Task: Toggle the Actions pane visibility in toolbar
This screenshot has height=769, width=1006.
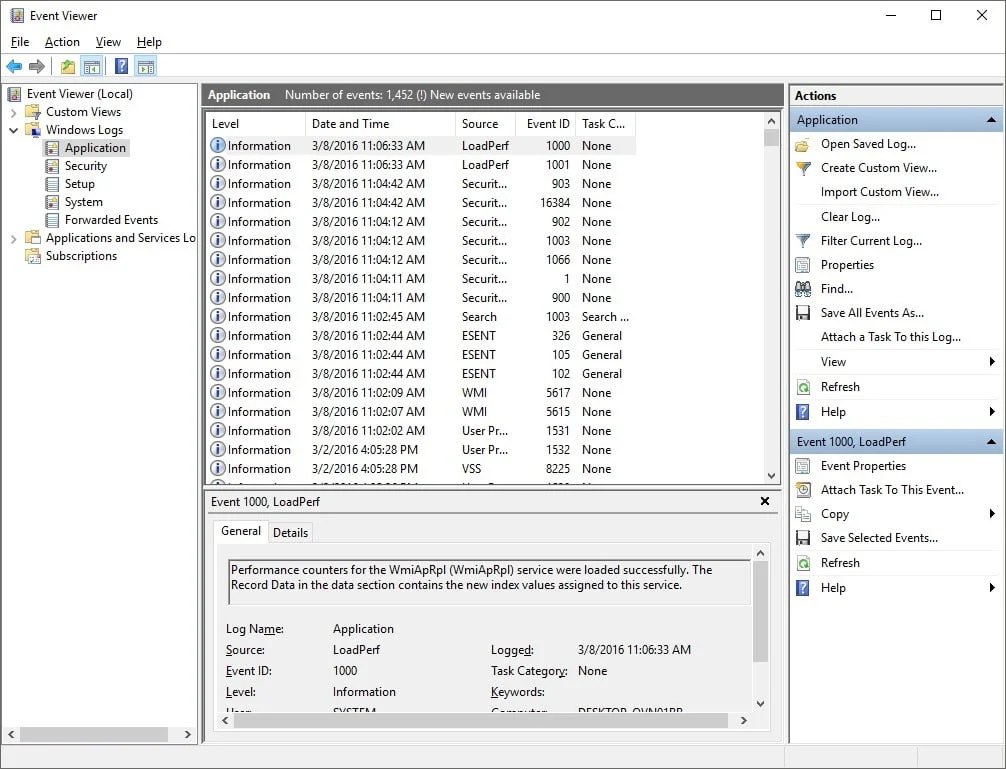Action: click(x=147, y=65)
